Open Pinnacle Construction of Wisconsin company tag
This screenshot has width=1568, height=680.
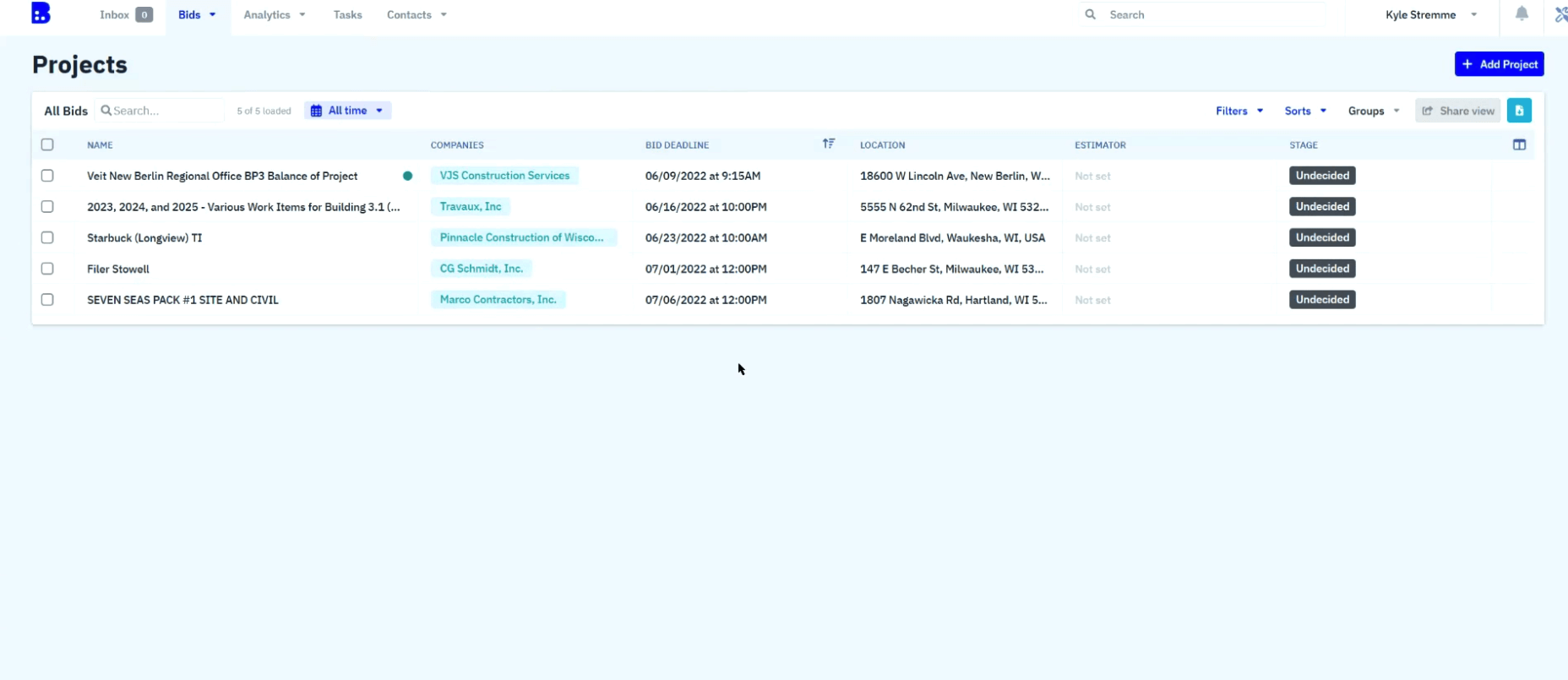523,237
